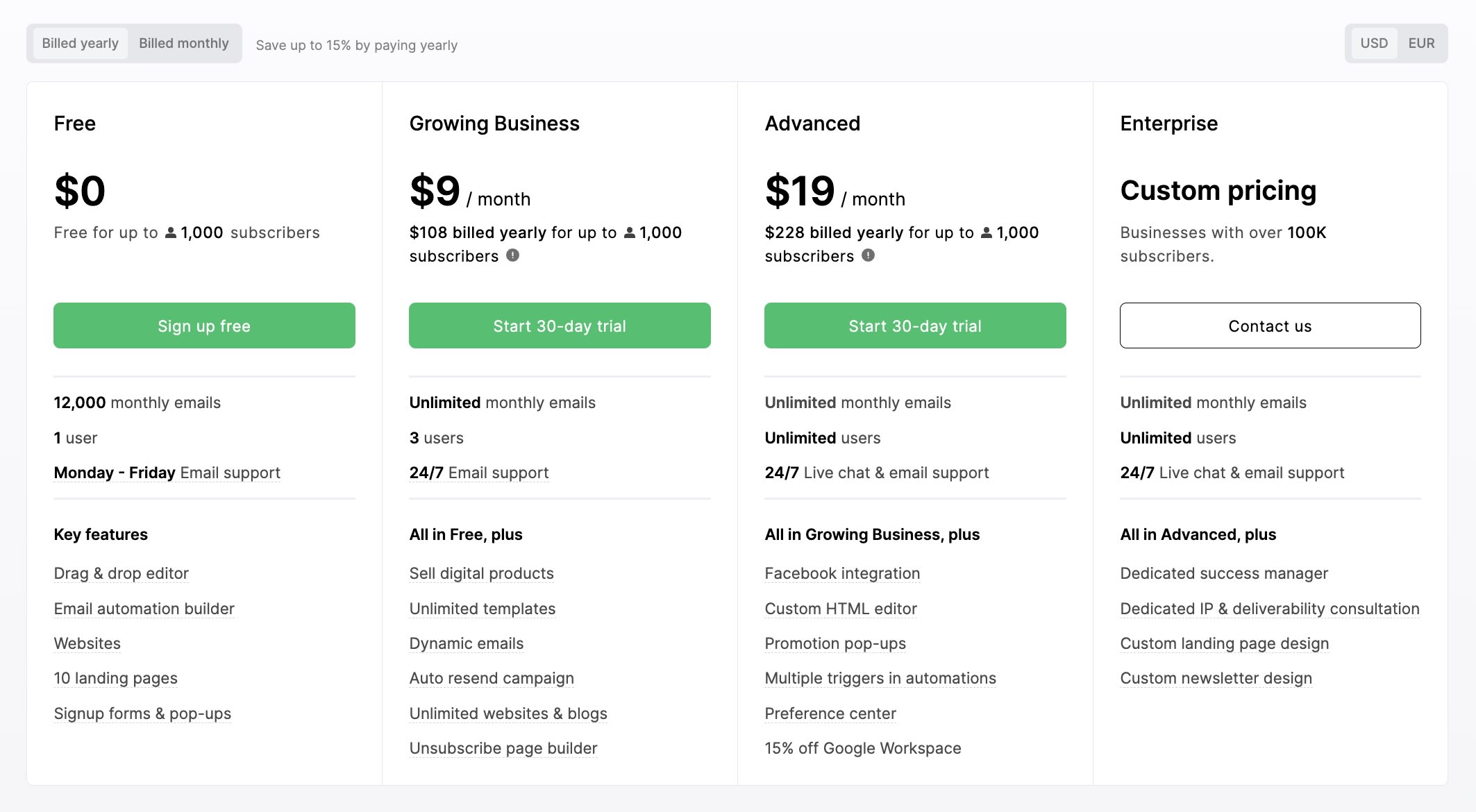Click Contact us for Enterprise
1476x812 pixels.
[1270, 325]
